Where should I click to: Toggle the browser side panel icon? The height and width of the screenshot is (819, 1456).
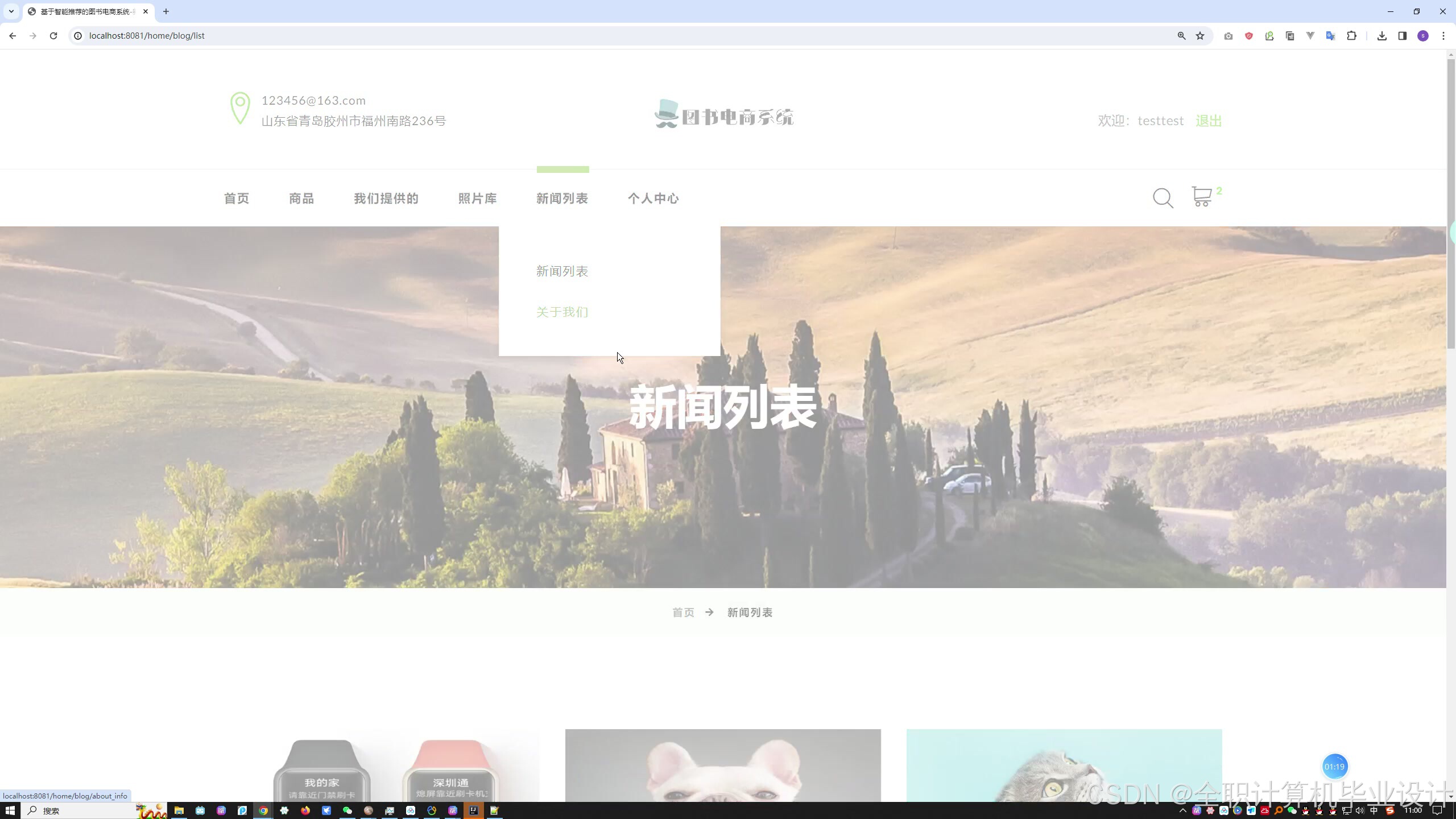(1402, 36)
